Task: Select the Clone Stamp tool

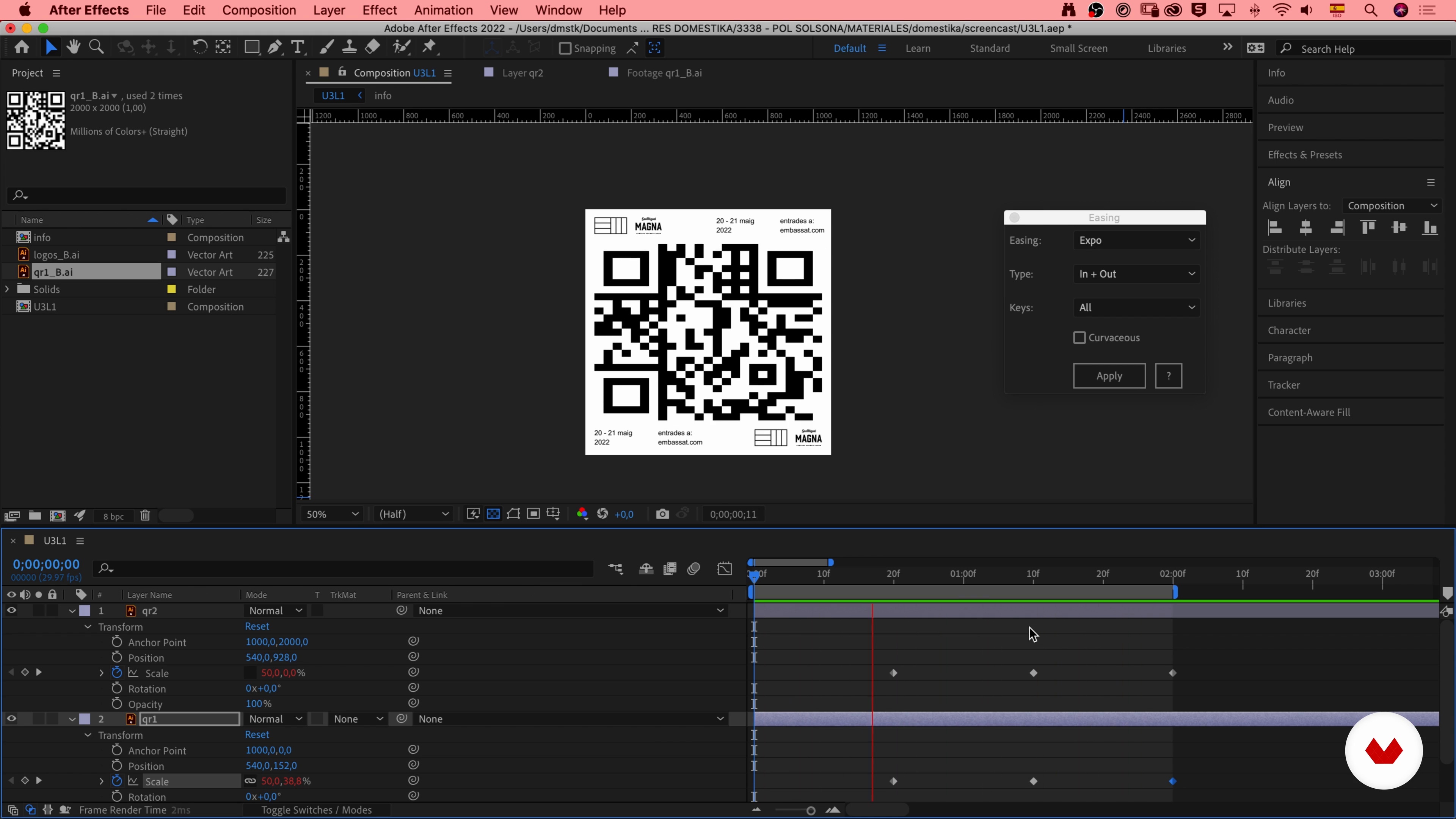Action: tap(349, 47)
